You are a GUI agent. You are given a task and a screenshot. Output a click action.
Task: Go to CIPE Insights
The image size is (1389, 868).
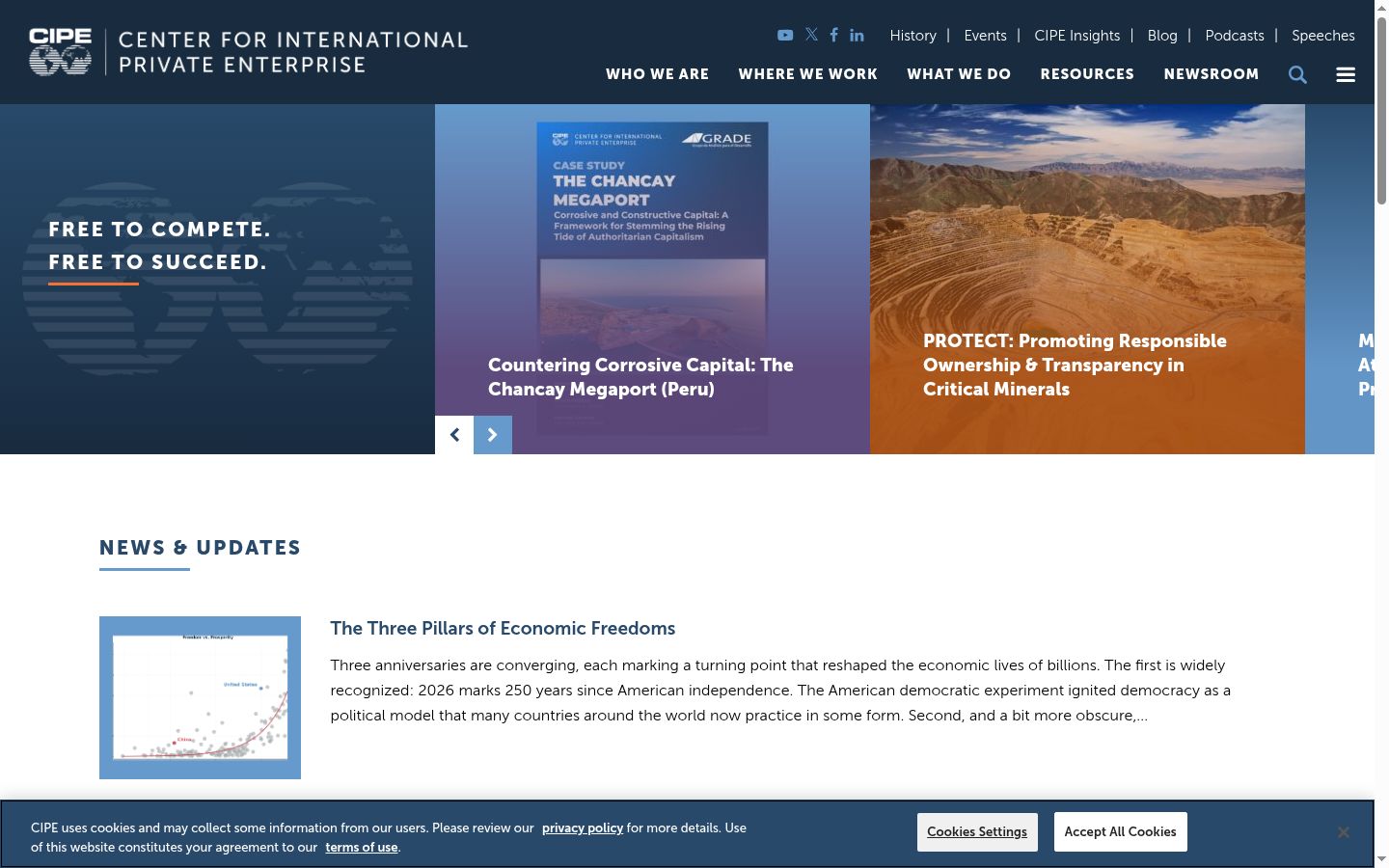[1076, 36]
